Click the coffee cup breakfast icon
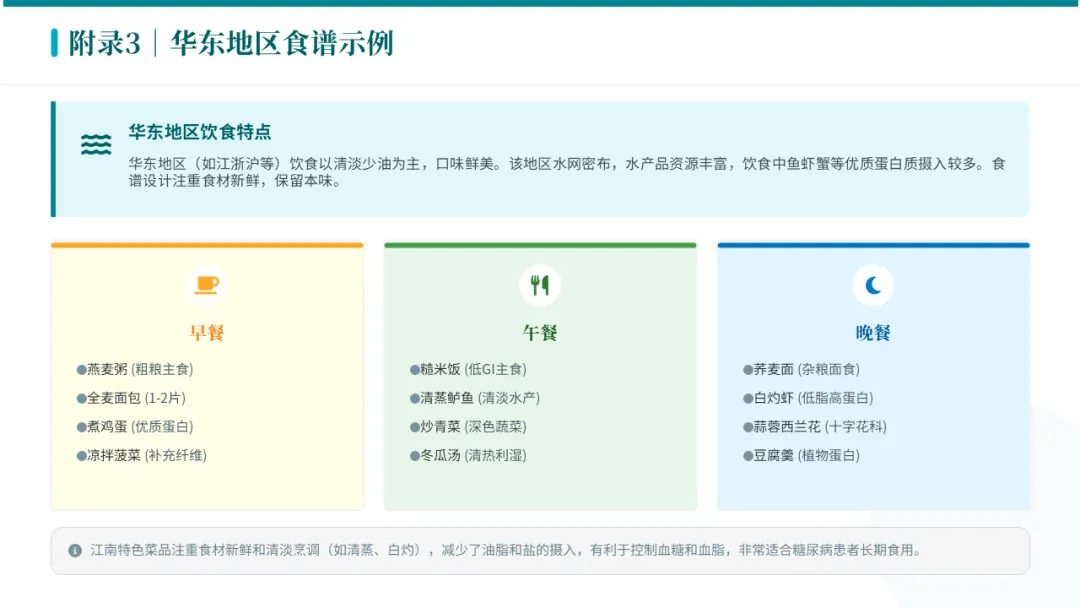 coord(207,284)
